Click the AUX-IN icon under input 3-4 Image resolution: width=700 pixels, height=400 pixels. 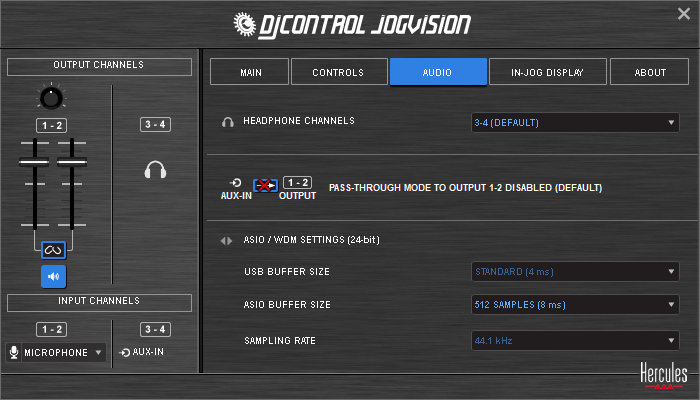[125, 352]
